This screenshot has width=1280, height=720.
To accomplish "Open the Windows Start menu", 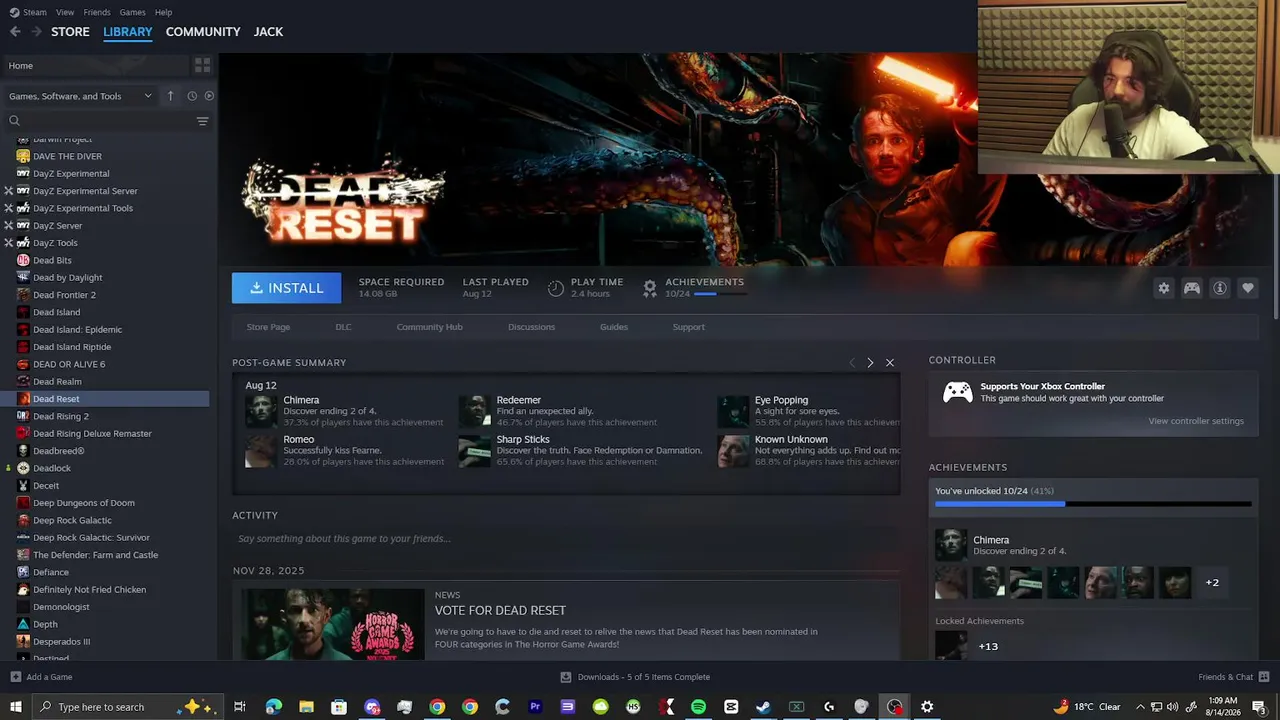I will coord(15,707).
